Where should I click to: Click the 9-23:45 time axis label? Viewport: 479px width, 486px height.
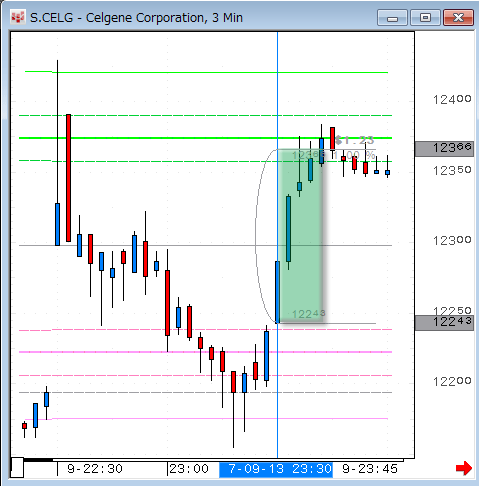(370, 469)
